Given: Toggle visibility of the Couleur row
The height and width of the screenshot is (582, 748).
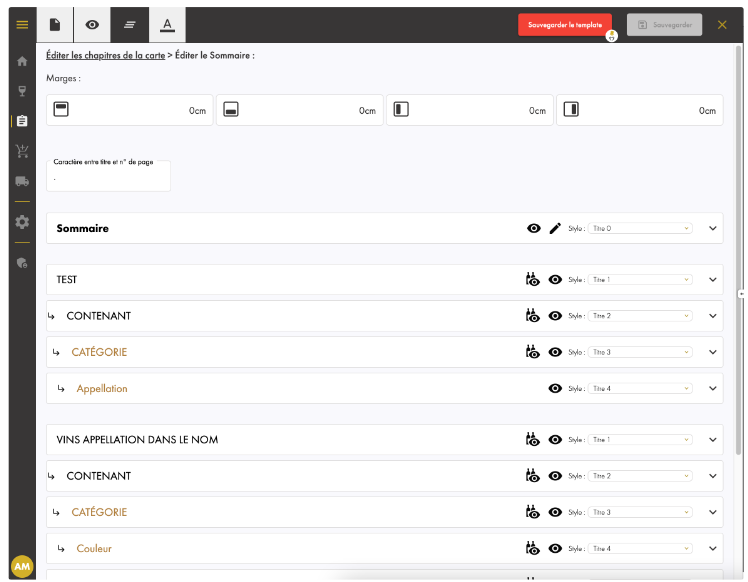Looking at the screenshot, I should 555,549.
